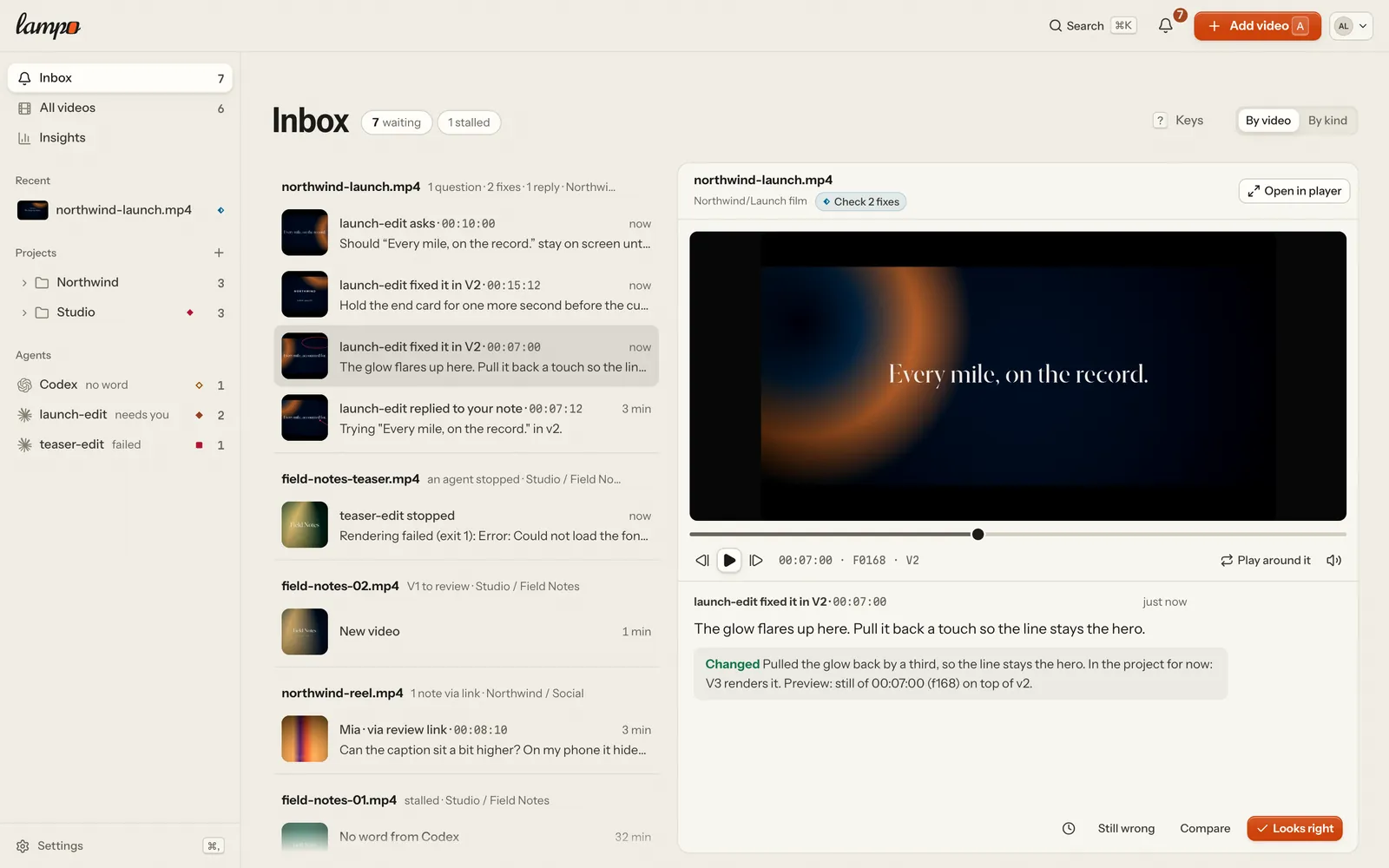Switch to By kind view
The width and height of the screenshot is (1389, 868).
tap(1327, 121)
